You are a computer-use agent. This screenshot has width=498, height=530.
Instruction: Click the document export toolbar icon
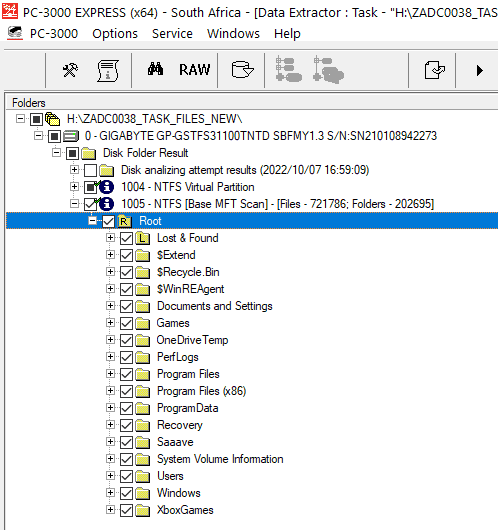tap(434, 70)
